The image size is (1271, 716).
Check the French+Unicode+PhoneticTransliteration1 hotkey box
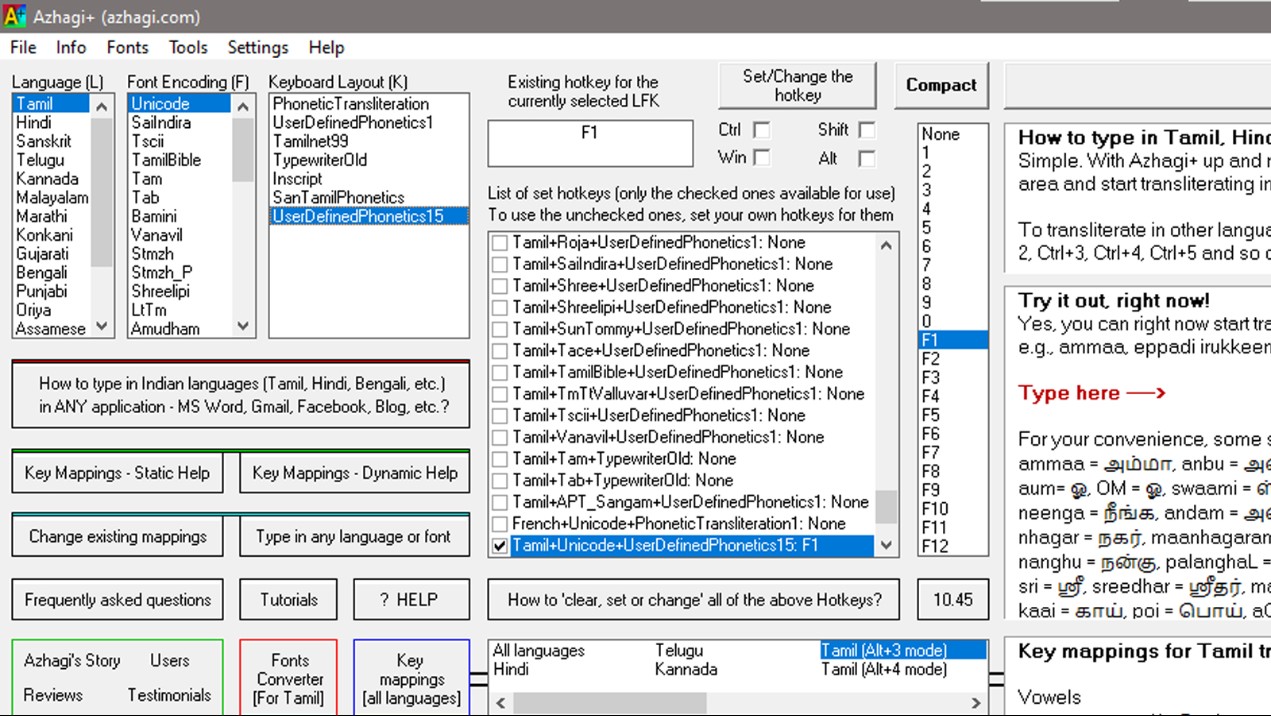[x=500, y=524]
